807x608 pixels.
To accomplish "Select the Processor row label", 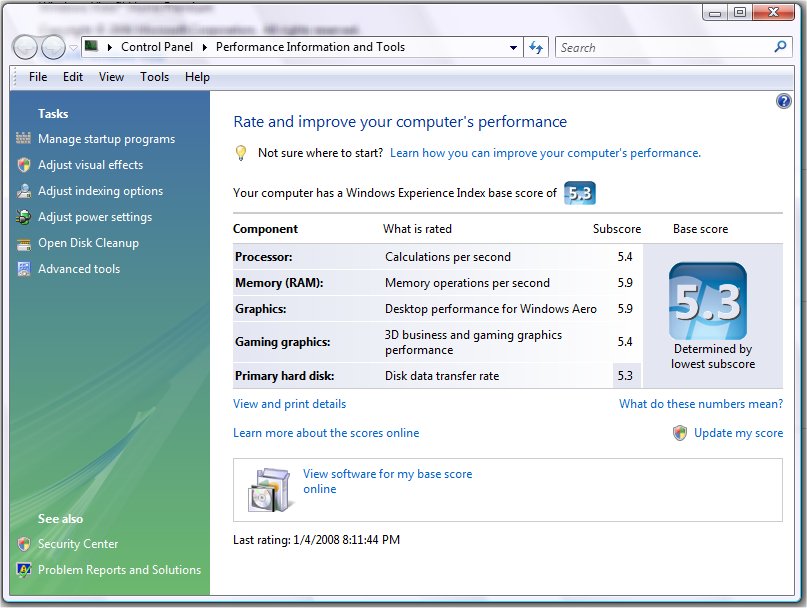I will pos(264,257).
